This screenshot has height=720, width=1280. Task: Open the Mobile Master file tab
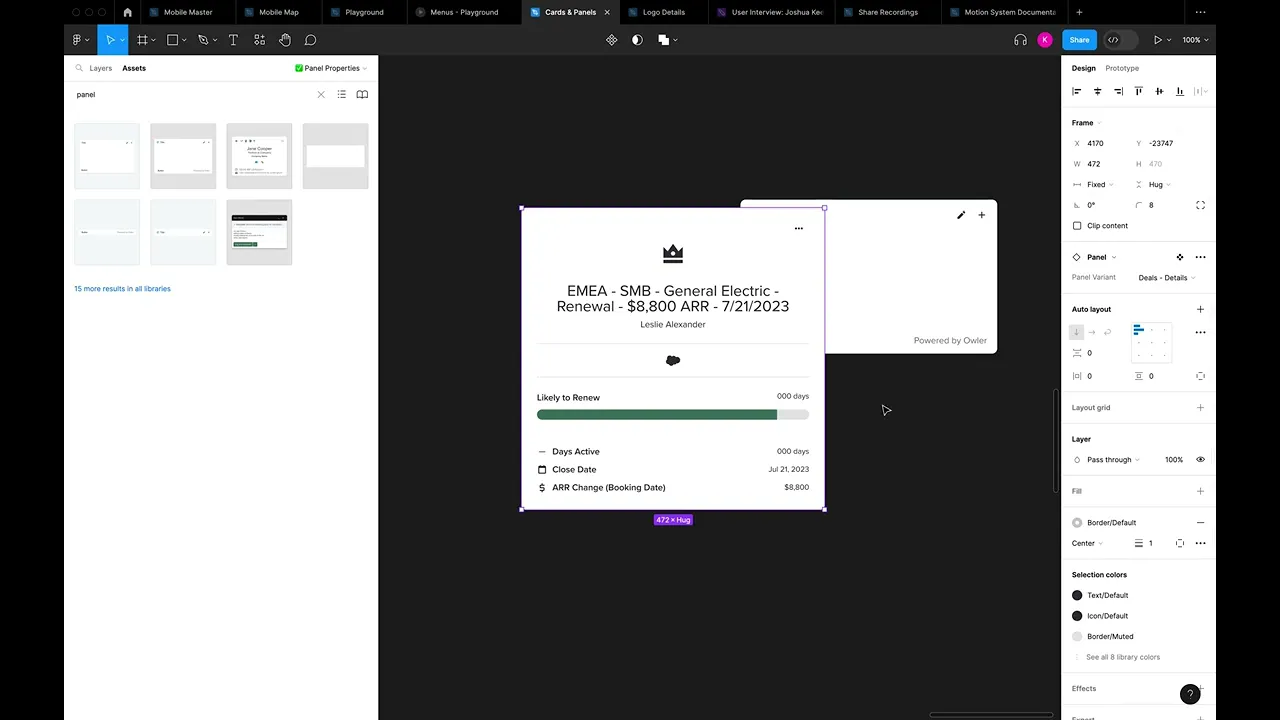pos(188,12)
